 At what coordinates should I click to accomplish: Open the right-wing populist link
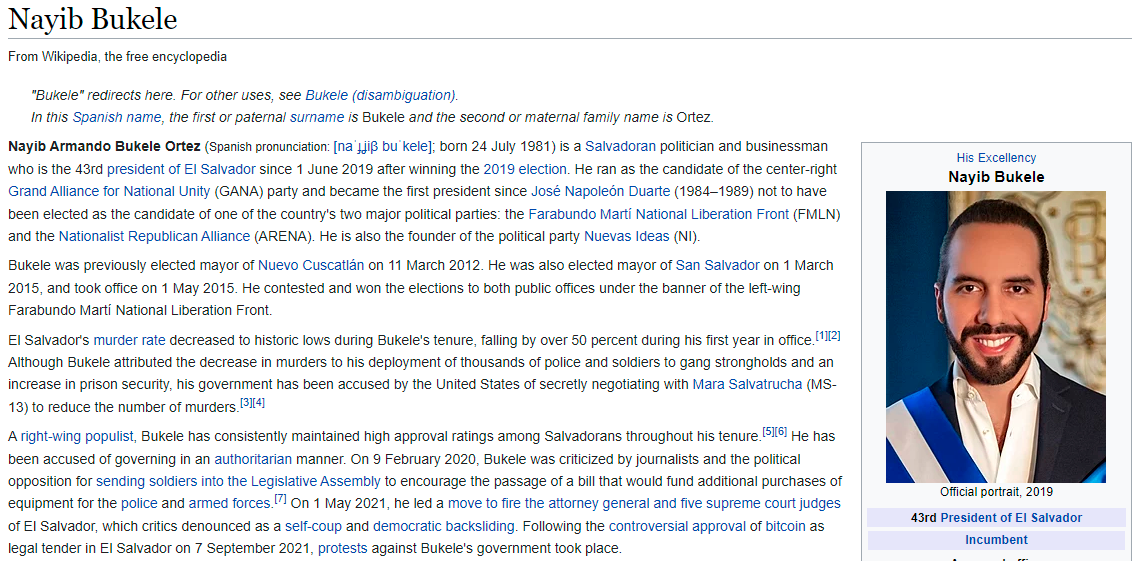(77, 436)
